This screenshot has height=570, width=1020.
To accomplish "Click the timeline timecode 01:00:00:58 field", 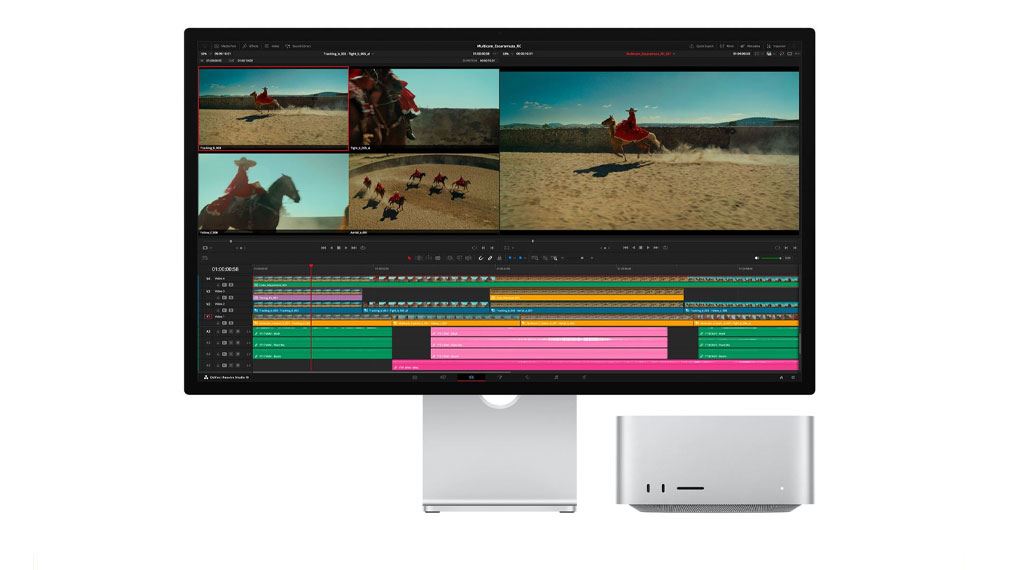I will tap(225, 269).
